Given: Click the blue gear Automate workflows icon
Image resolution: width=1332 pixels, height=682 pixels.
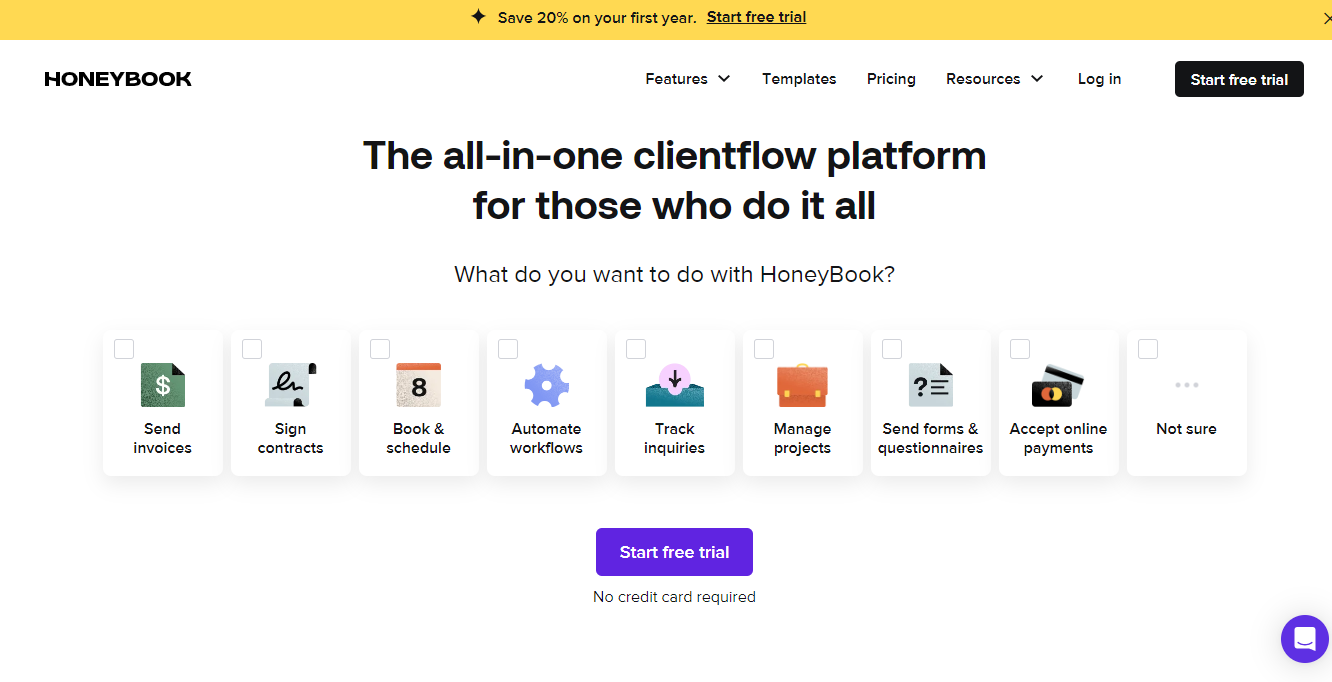Looking at the screenshot, I should (x=547, y=385).
